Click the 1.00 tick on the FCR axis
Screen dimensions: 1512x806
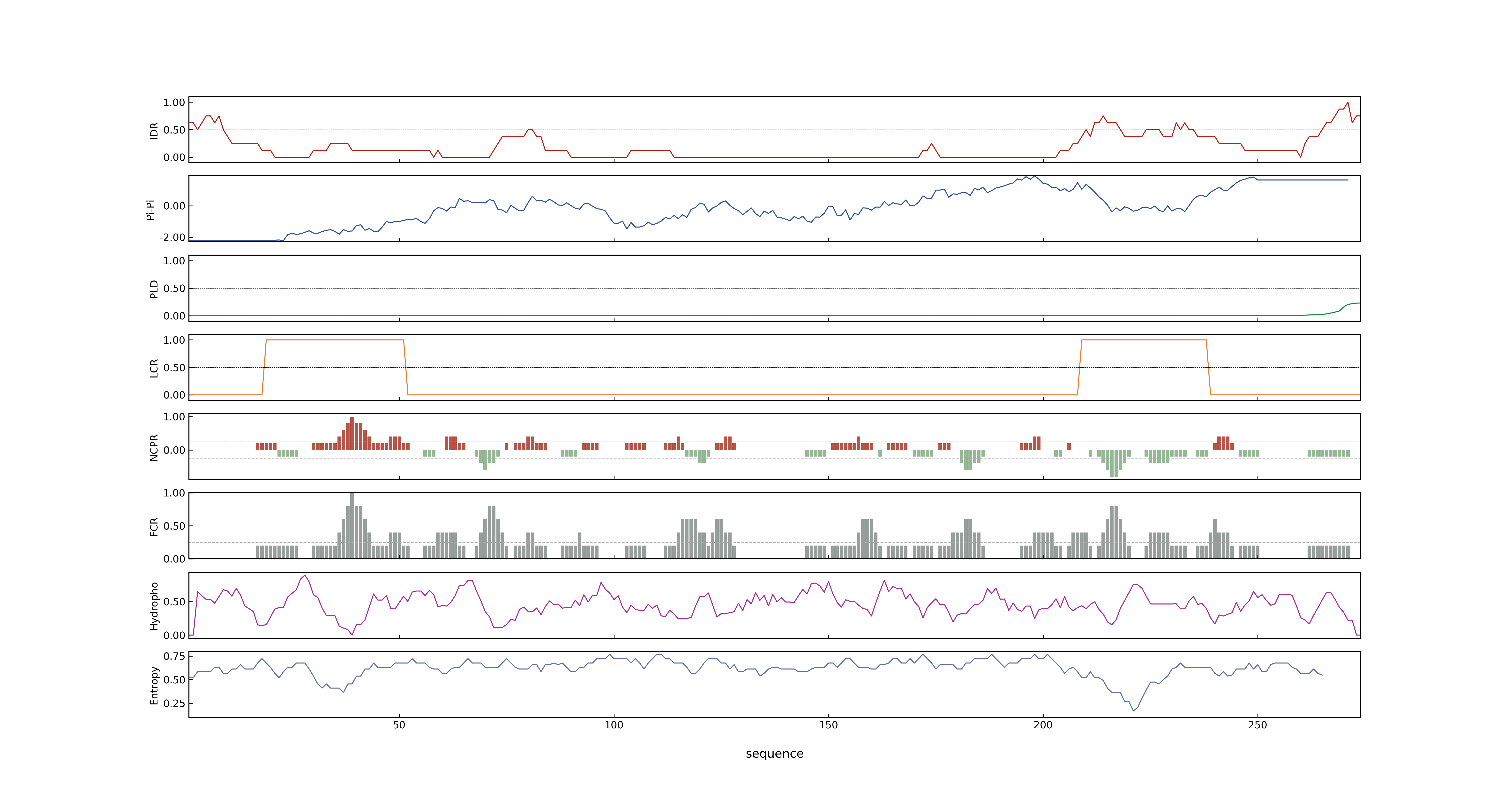point(174,493)
